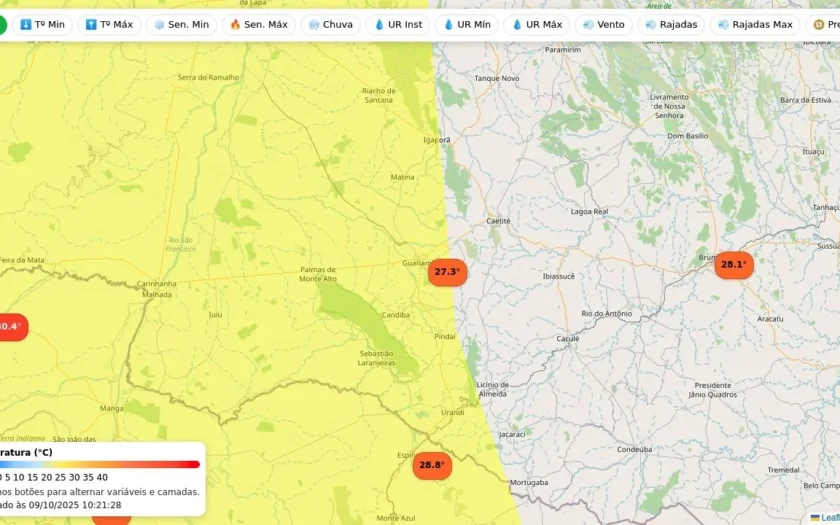Show the UR Inst humidity layer
Screen dimensions: 840x525
(x=398, y=25)
